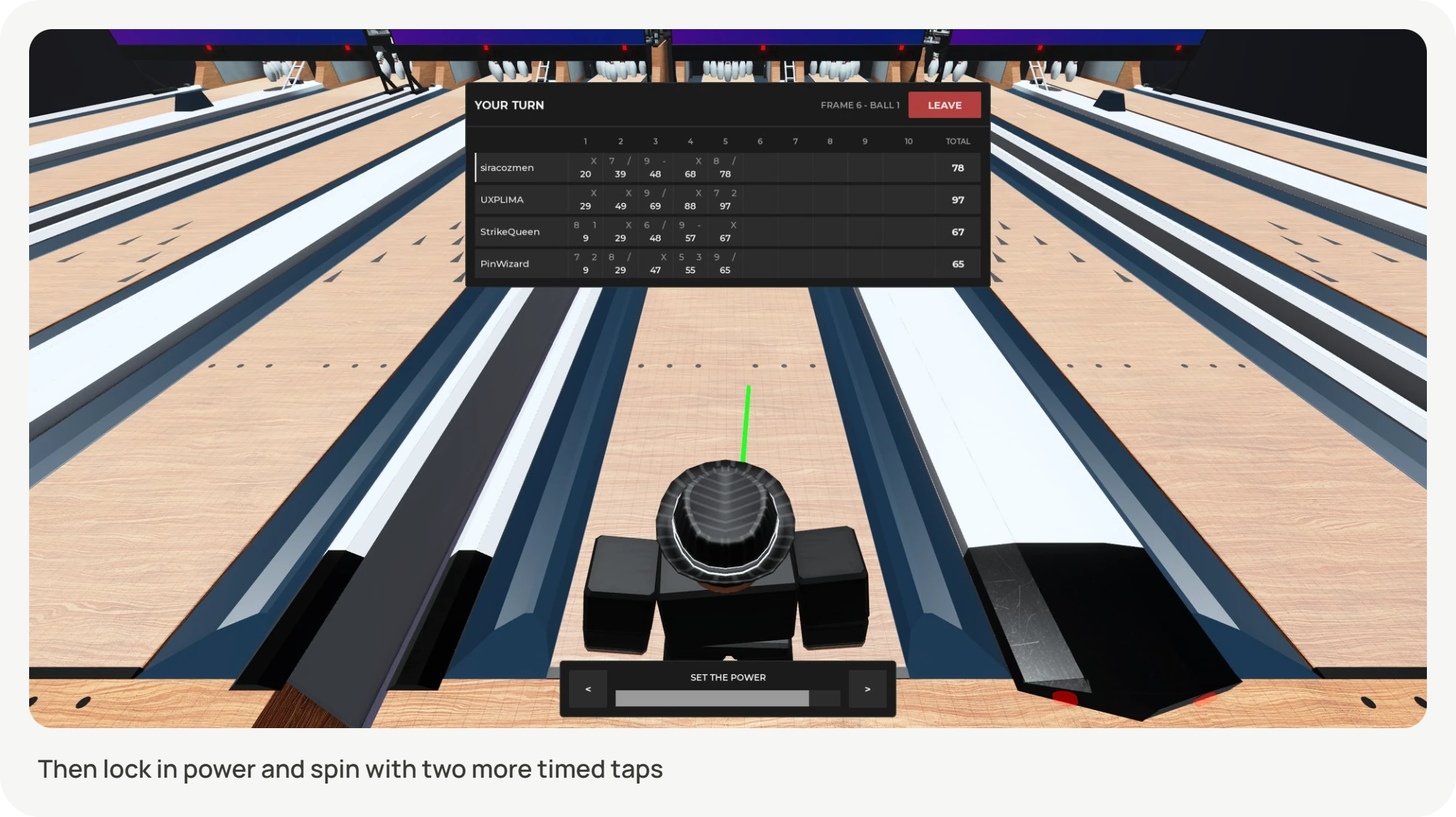Click the left arrow beside the power bar
The width and height of the screenshot is (1456, 817).
click(587, 689)
